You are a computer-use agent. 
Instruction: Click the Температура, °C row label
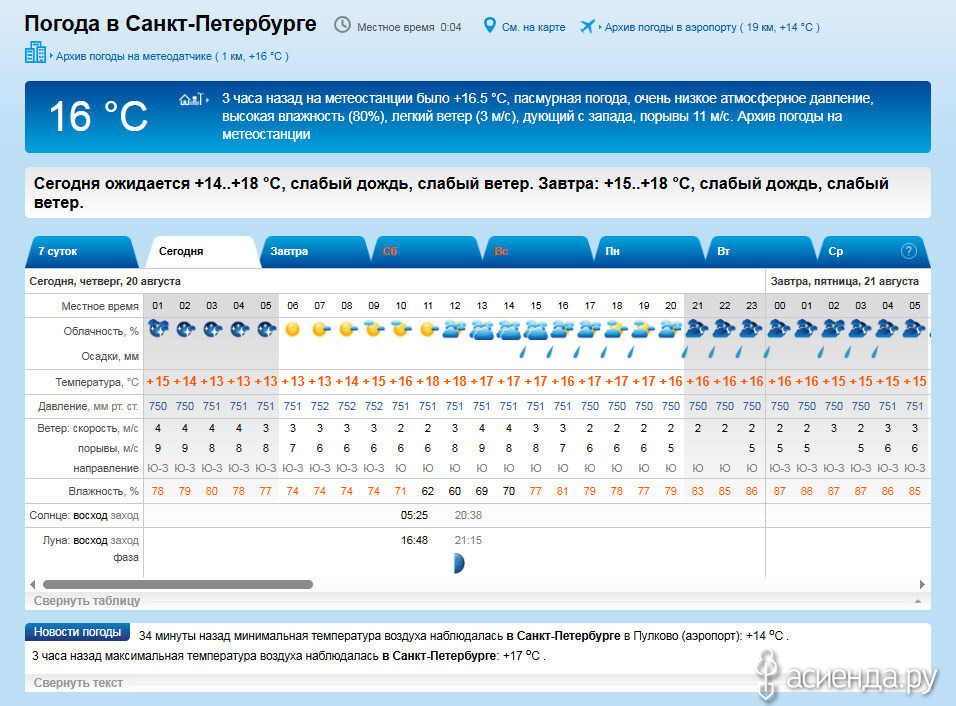(x=97, y=382)
